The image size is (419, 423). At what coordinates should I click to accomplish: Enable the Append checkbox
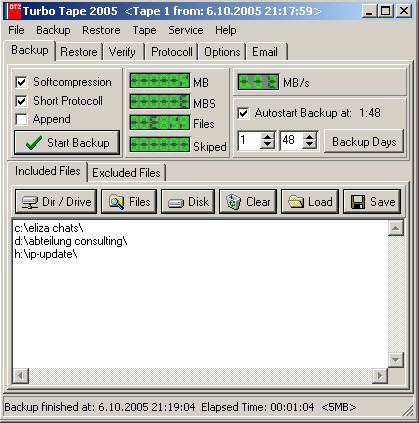point(21,119)
